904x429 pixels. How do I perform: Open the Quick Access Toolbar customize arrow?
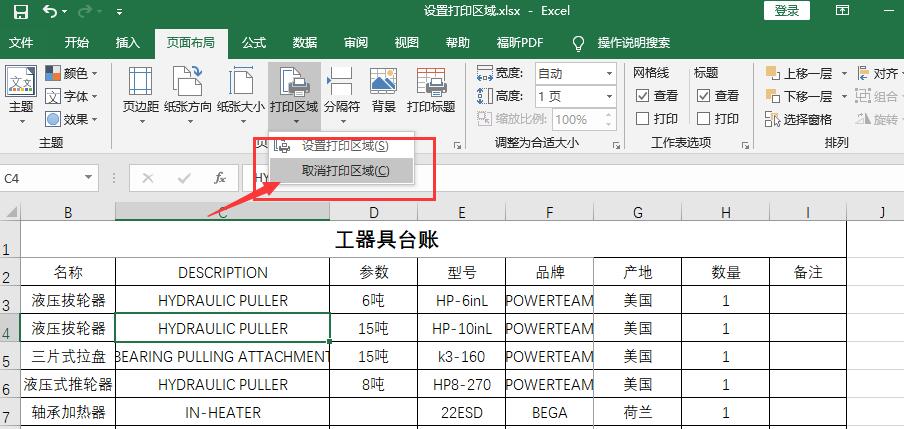click(x=119, y=12)
